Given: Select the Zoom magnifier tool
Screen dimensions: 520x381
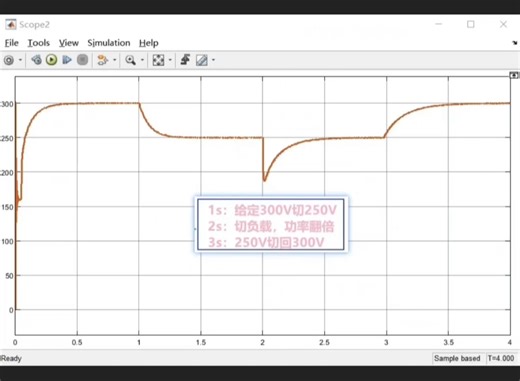Looking at the screenshot, I should [130, 60].
